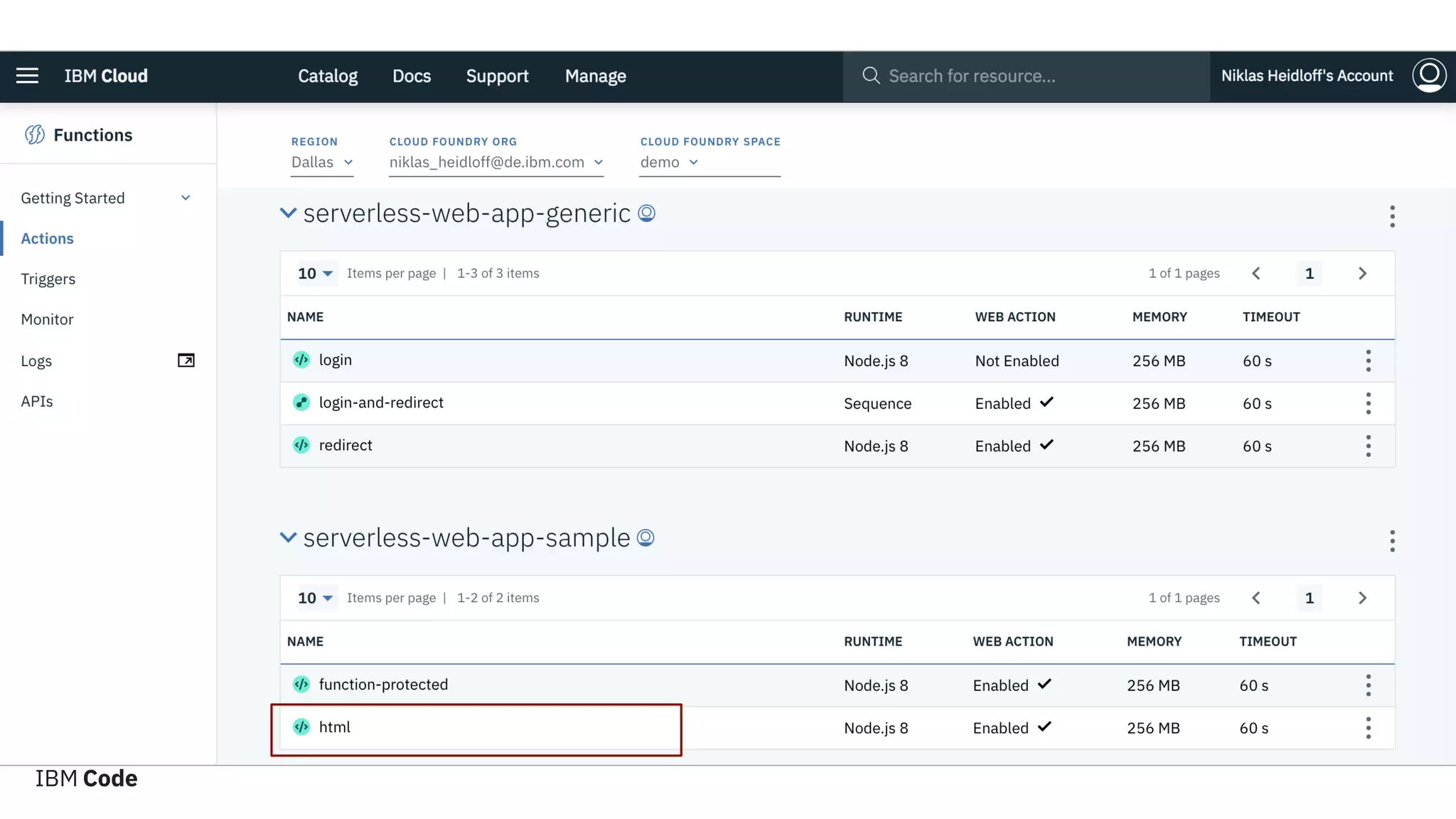Open the login-and-redirect action

(x=381, y=403)
